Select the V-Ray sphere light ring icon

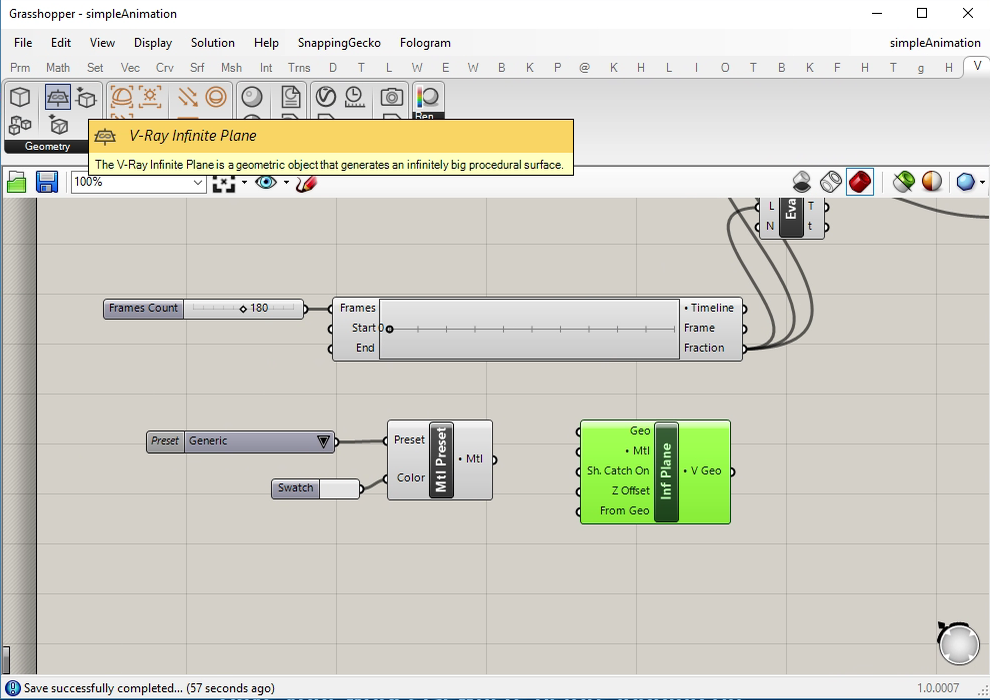[216, 97]
